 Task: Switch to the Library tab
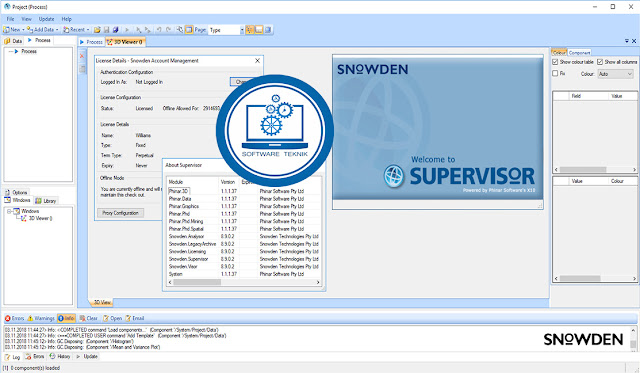pyautogui.click(x=46, y=201)
